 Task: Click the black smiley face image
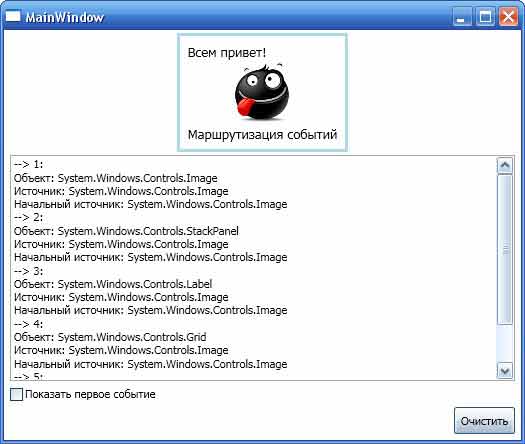(262, 92)
